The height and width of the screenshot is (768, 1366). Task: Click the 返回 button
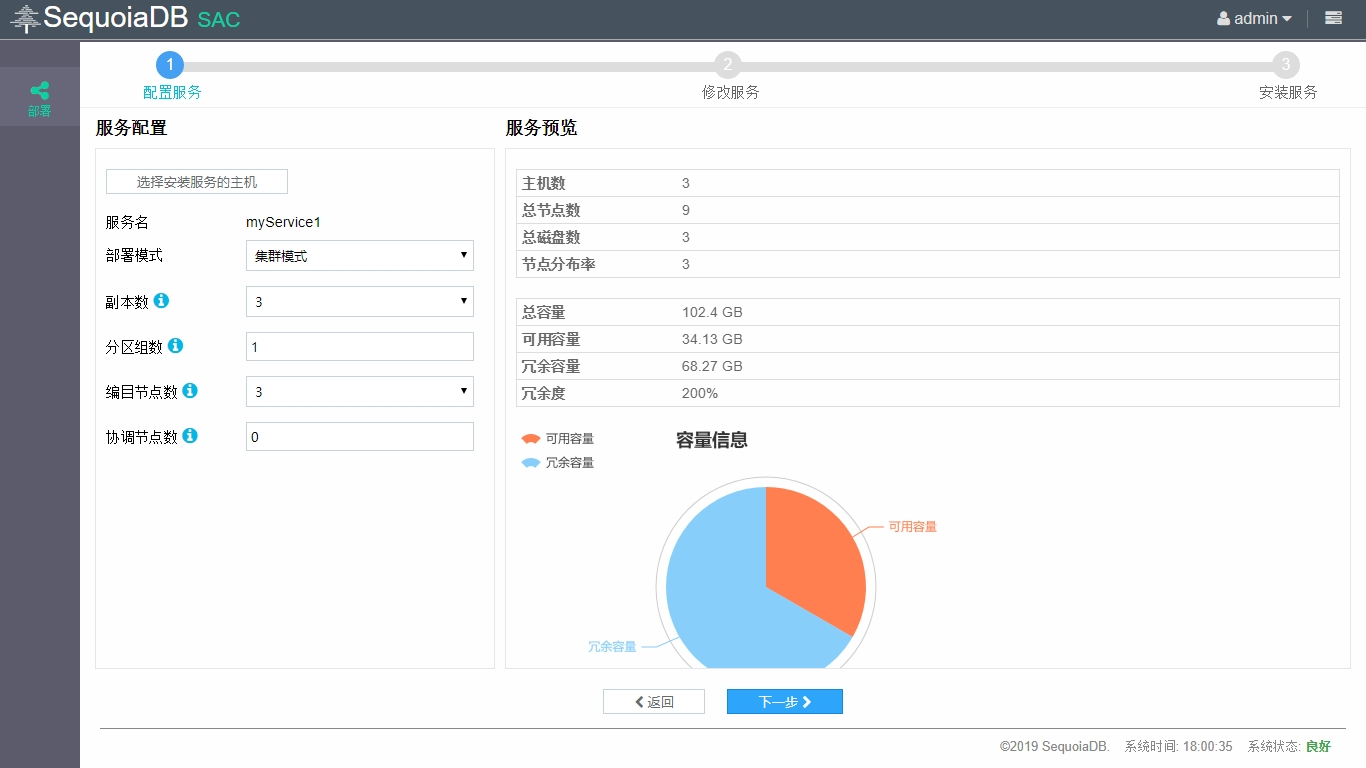coord(654,702)
